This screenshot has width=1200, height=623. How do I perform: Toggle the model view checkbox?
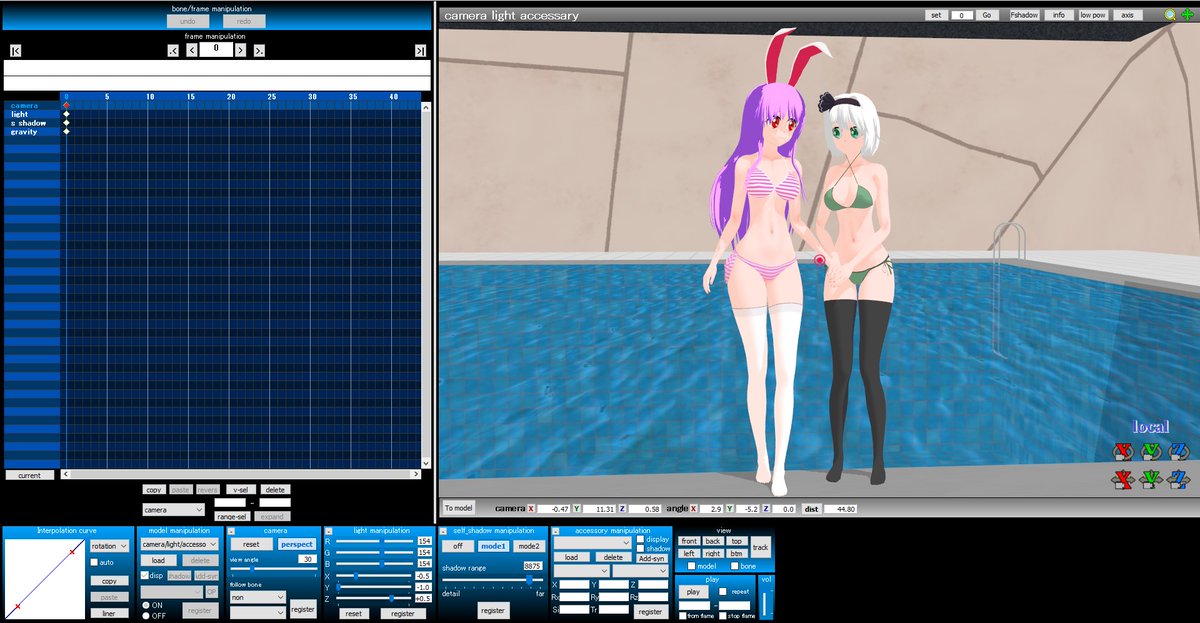pos(691,566)
